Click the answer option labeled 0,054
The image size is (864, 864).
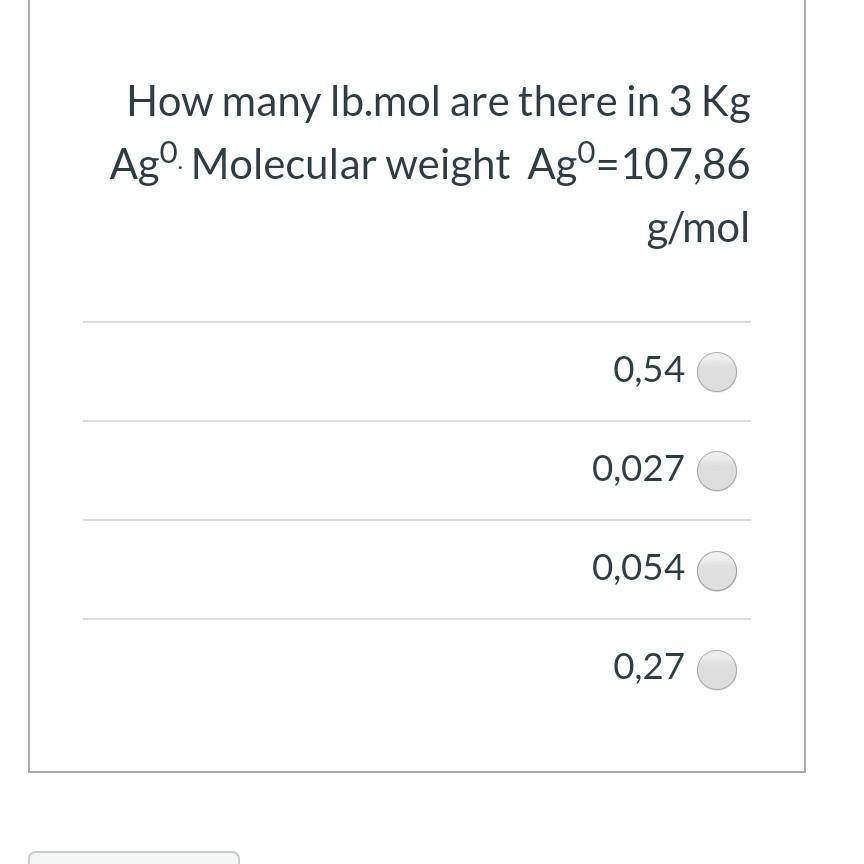pos(637,568)
